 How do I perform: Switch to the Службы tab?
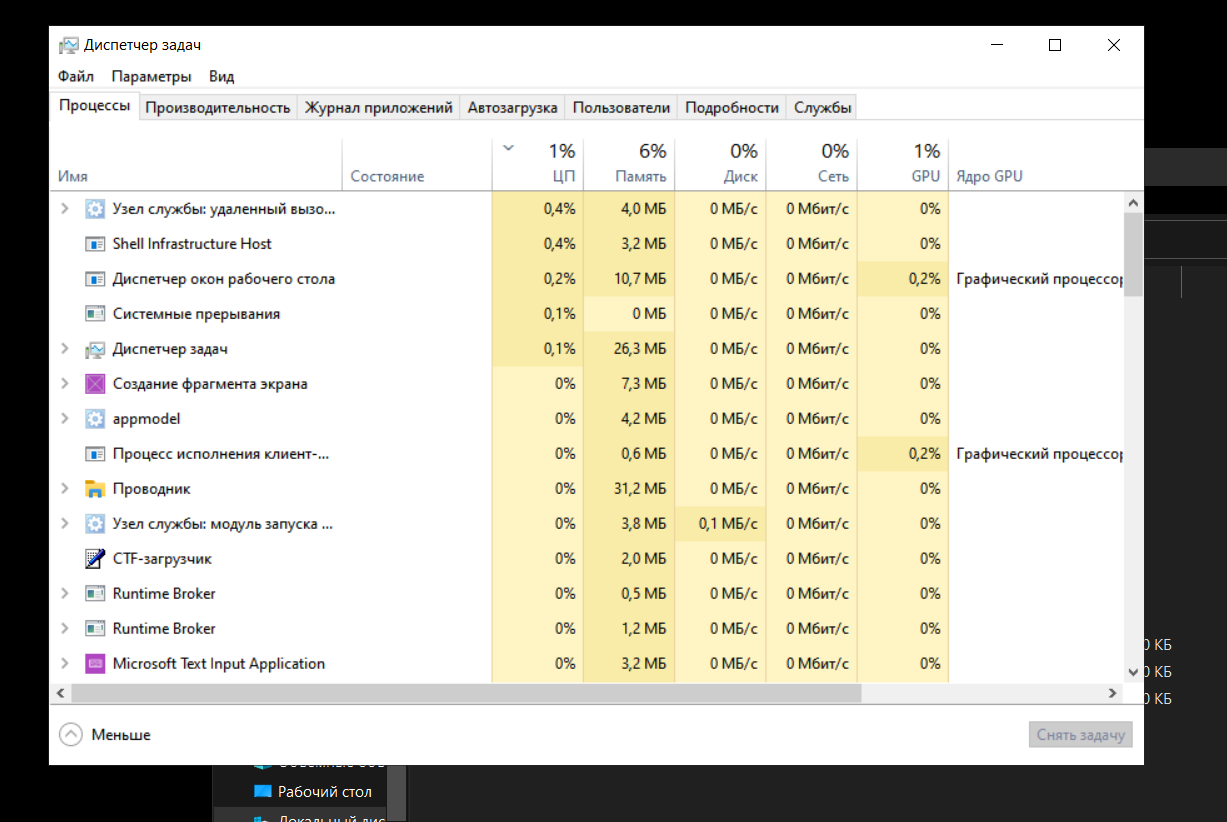[823, 108]
